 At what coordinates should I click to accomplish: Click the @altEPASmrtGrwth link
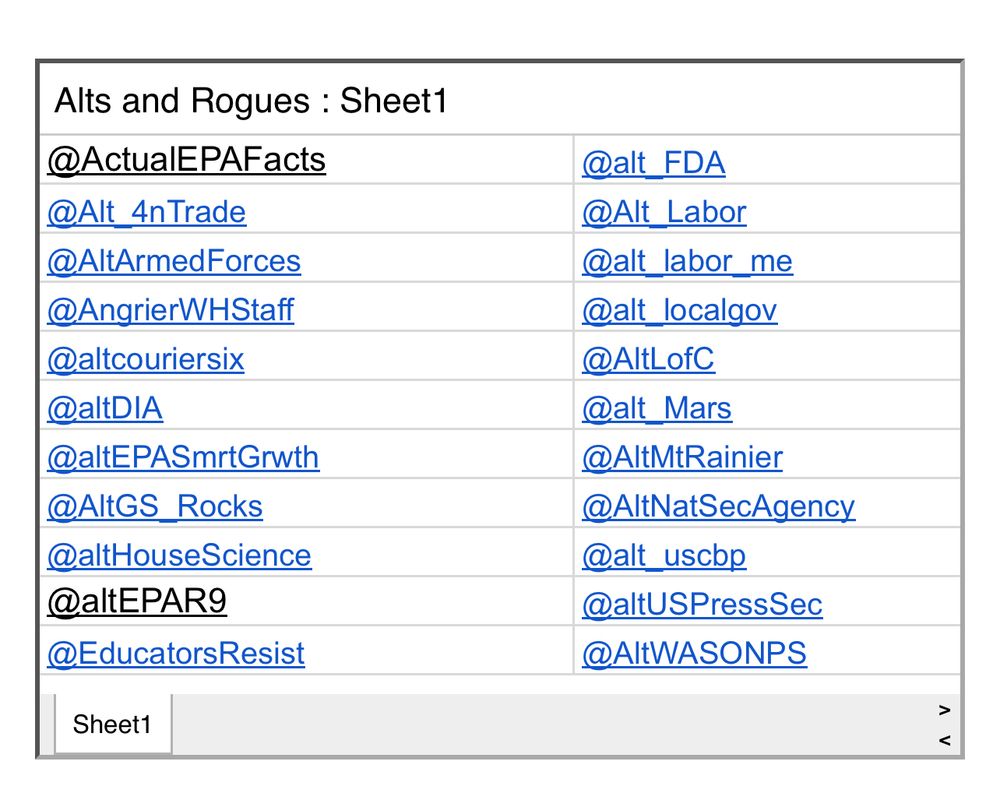pos(183,457)
